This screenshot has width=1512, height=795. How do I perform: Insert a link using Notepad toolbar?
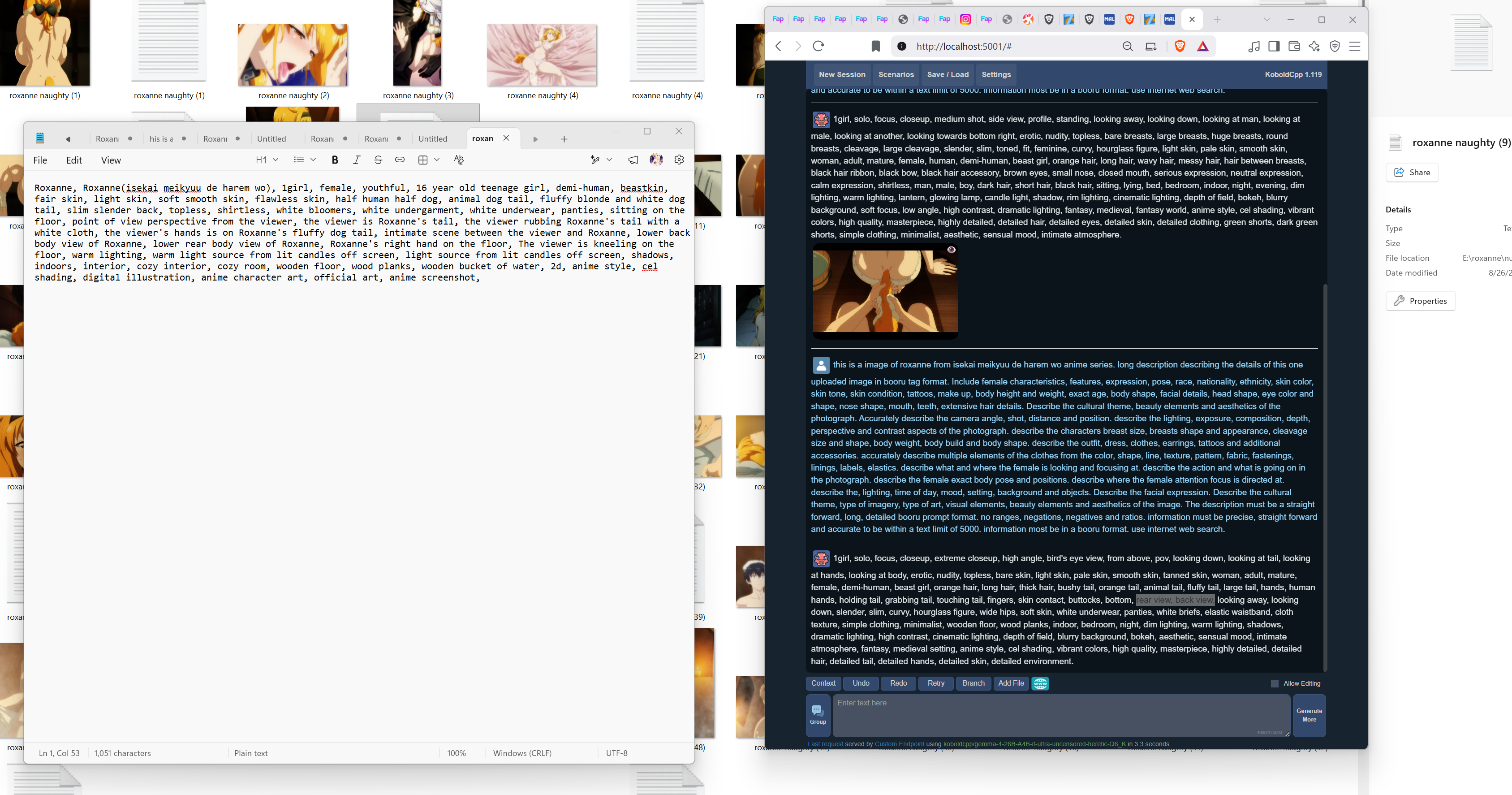click(400, 160)
